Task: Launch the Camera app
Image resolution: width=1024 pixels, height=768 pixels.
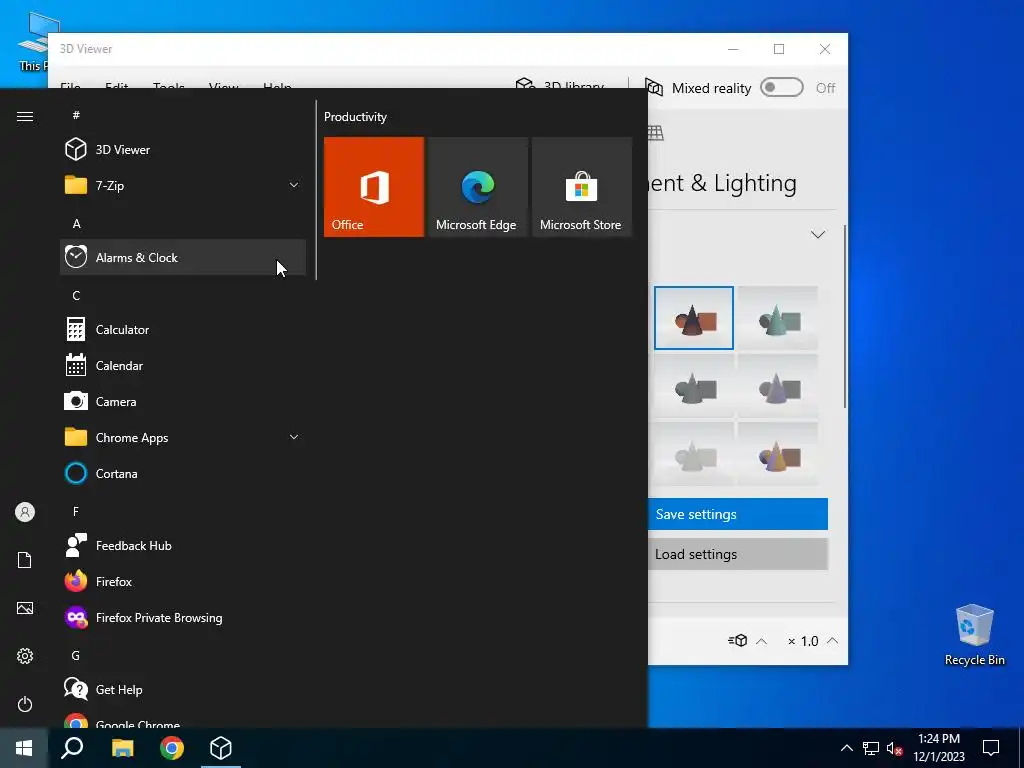Action: click(x=182, y=402)
